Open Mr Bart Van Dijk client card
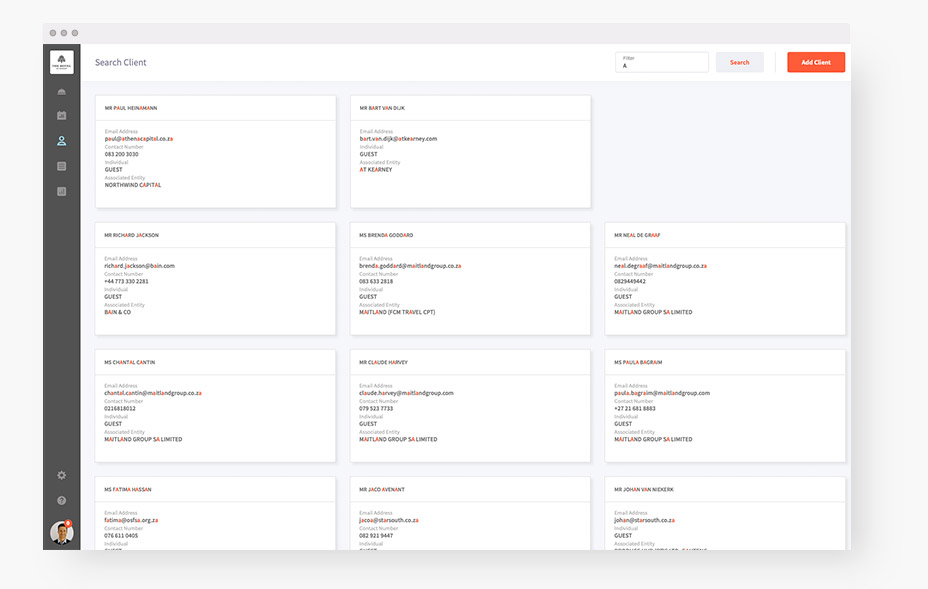Viewport: 928px width, 589px height. point(471,152)
